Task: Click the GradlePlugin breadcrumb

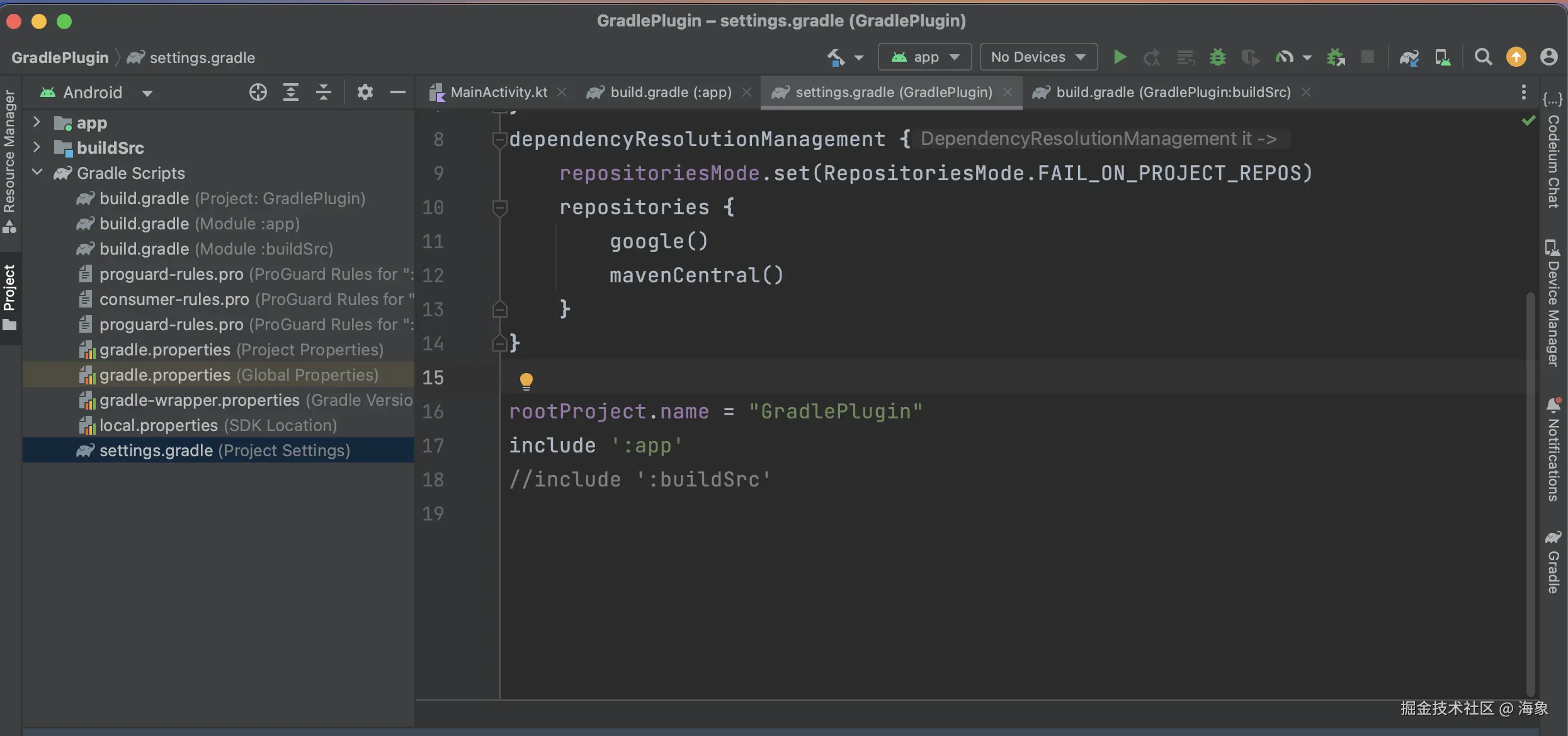Action: coord(60,58)
